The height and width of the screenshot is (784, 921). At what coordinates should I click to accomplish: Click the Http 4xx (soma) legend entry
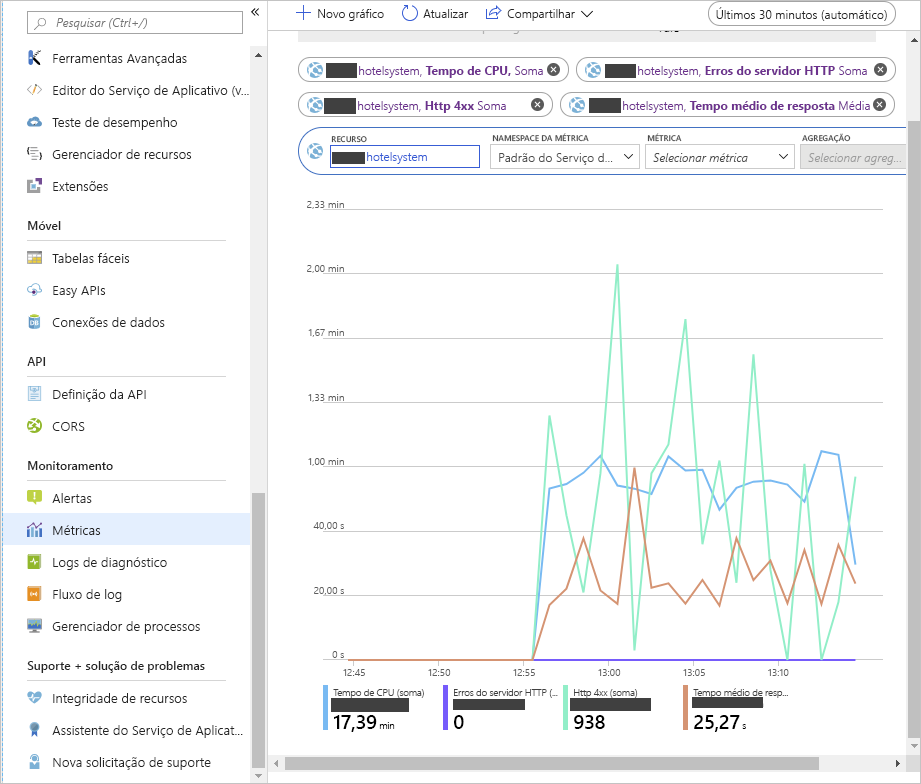(x=607, y=708)
